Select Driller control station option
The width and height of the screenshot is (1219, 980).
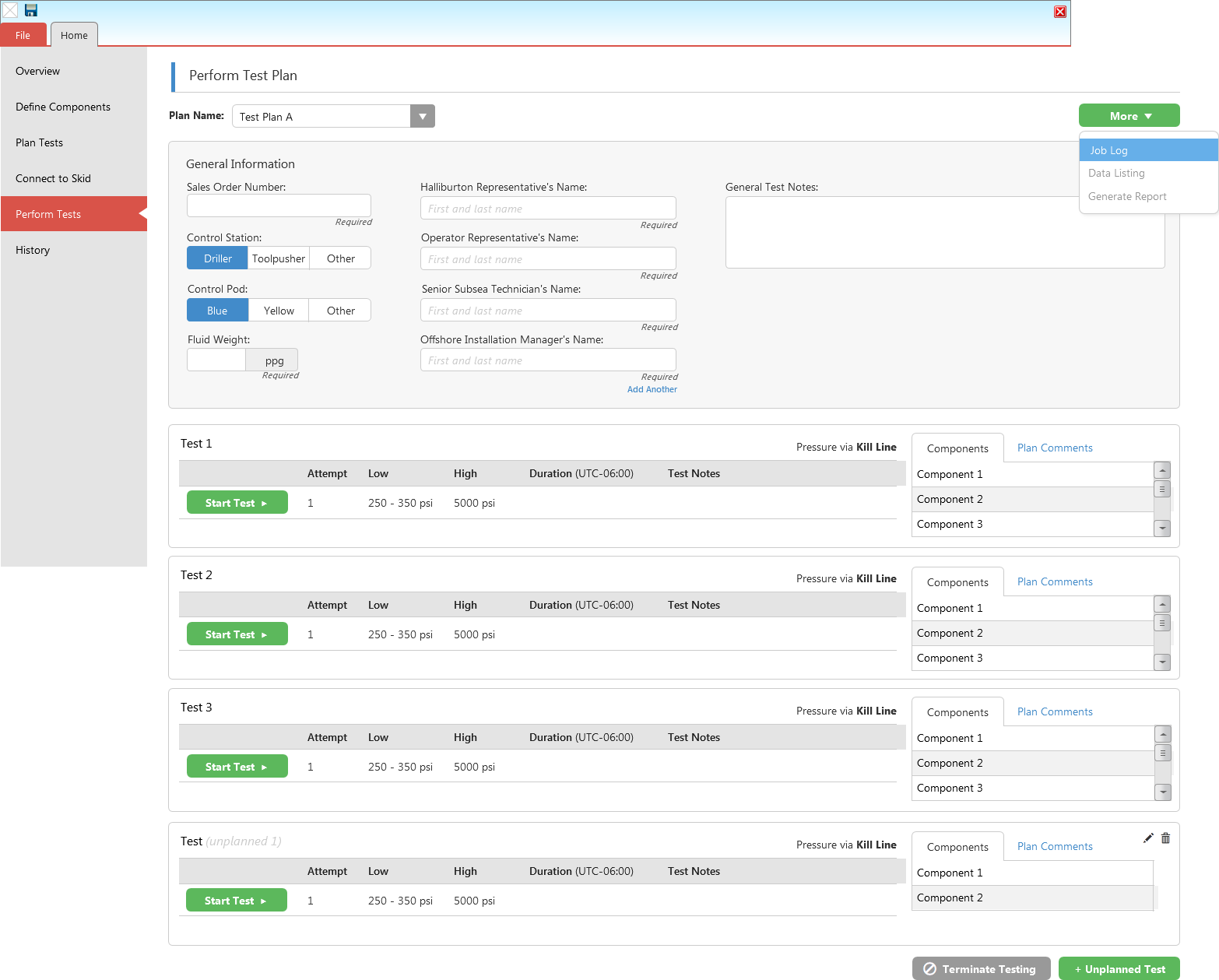pyautogui.click(x=217, y=258)
